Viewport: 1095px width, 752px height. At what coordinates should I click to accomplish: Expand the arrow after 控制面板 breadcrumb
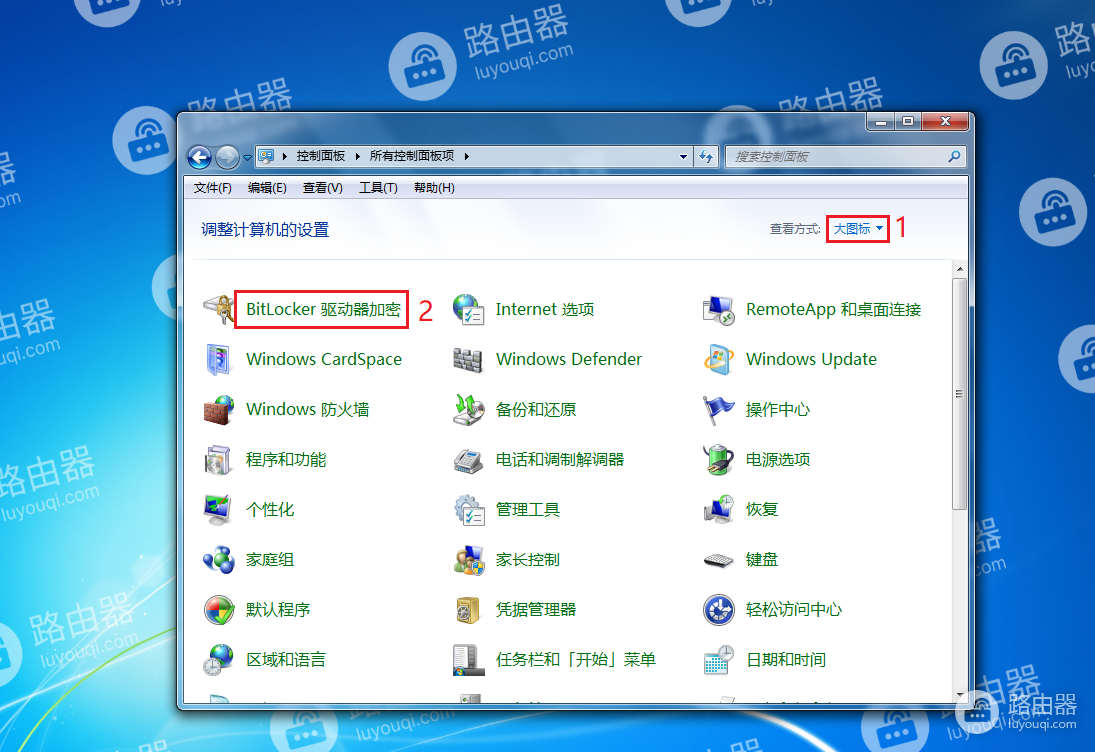(x=358, y=156)
